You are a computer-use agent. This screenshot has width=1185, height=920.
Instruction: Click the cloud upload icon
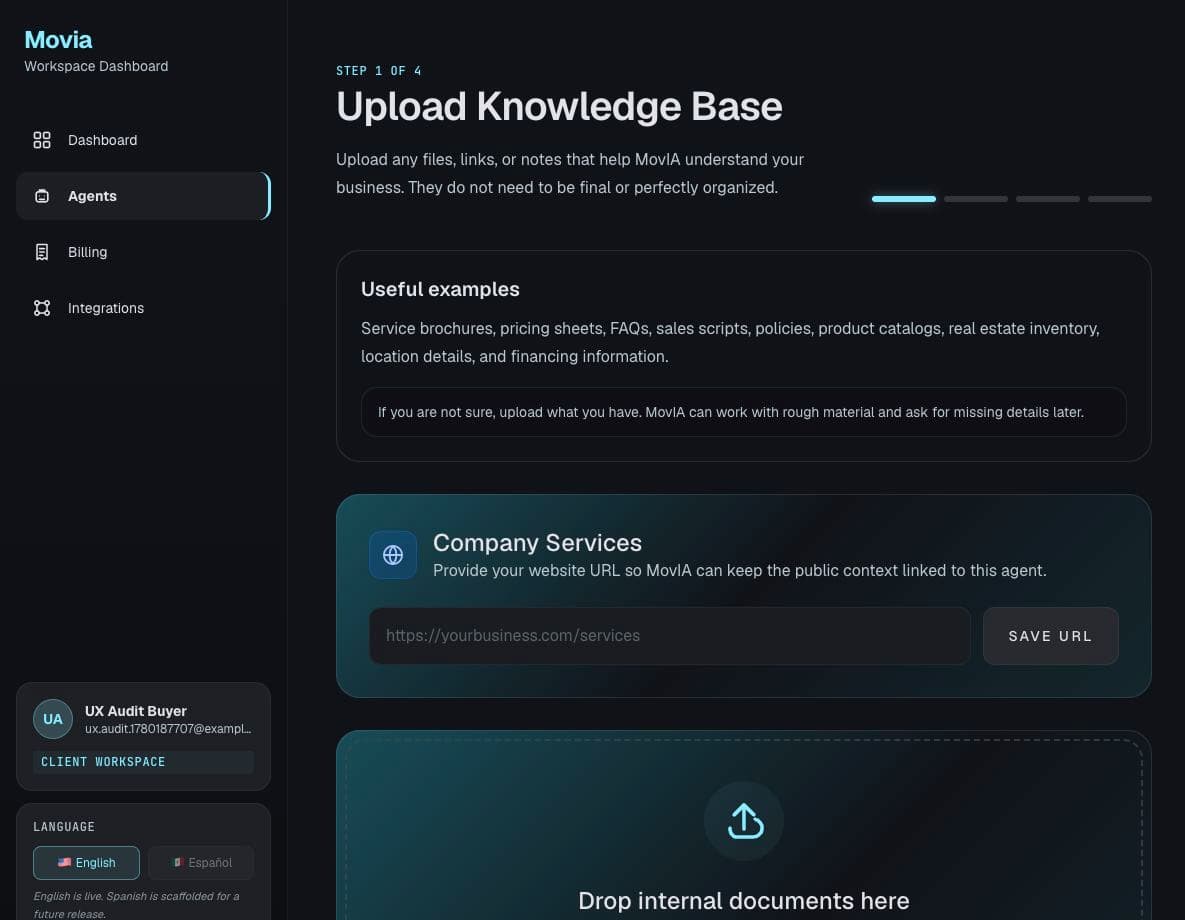pyautogui.click(x=744, y=821)
